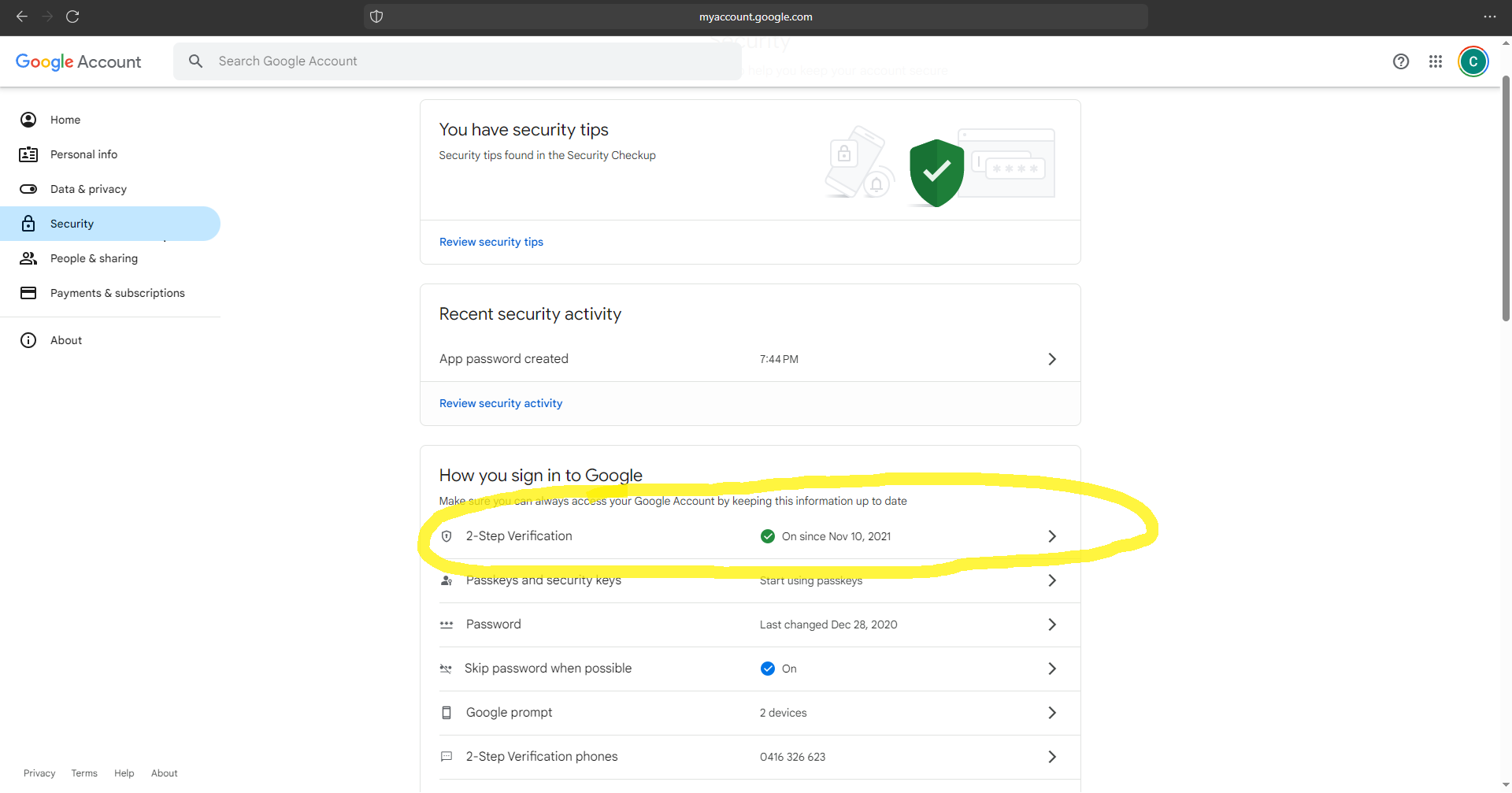
Task: Open the People & sharing sidebar icon
Action: 28,258
